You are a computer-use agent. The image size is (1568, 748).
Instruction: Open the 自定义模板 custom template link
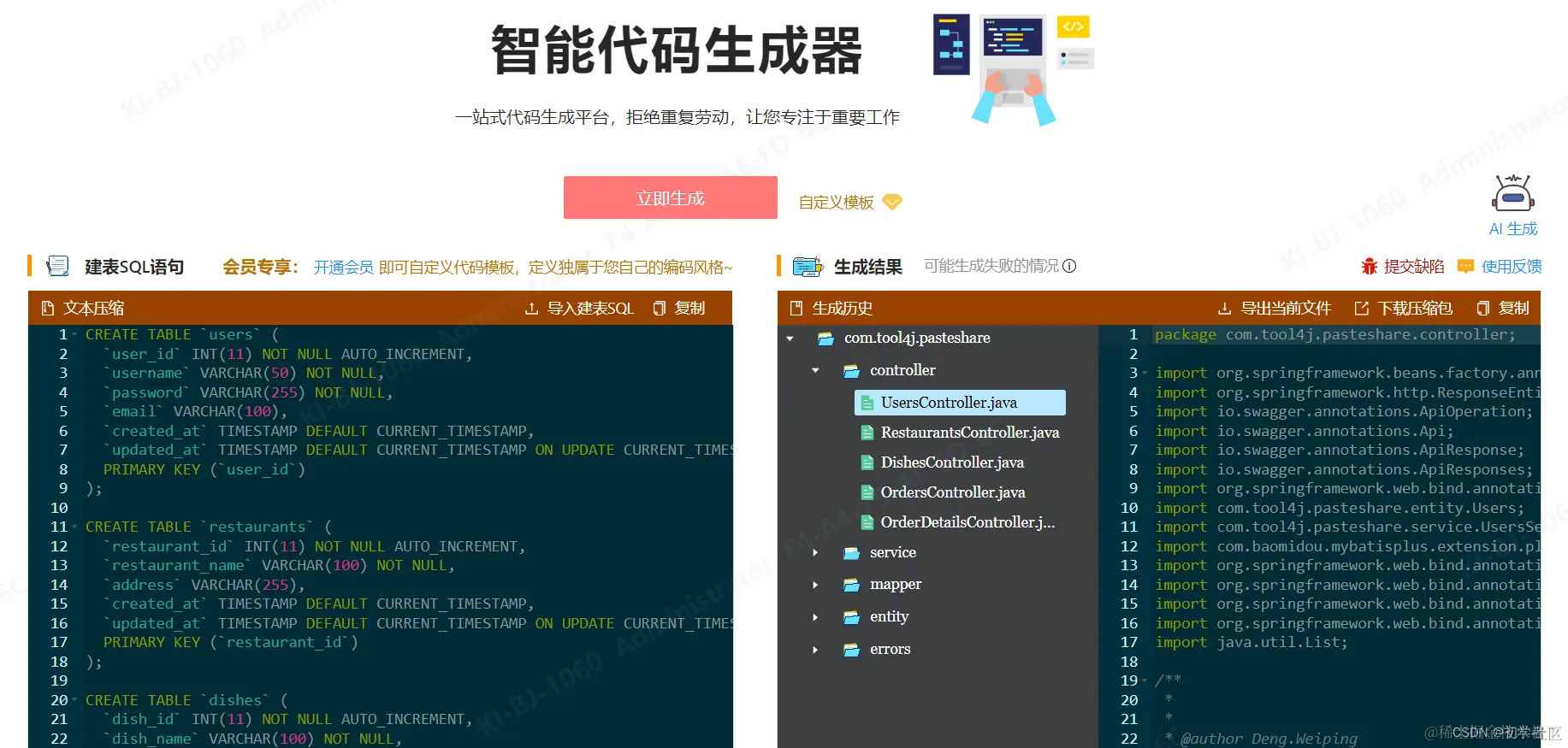pos(836,203)
